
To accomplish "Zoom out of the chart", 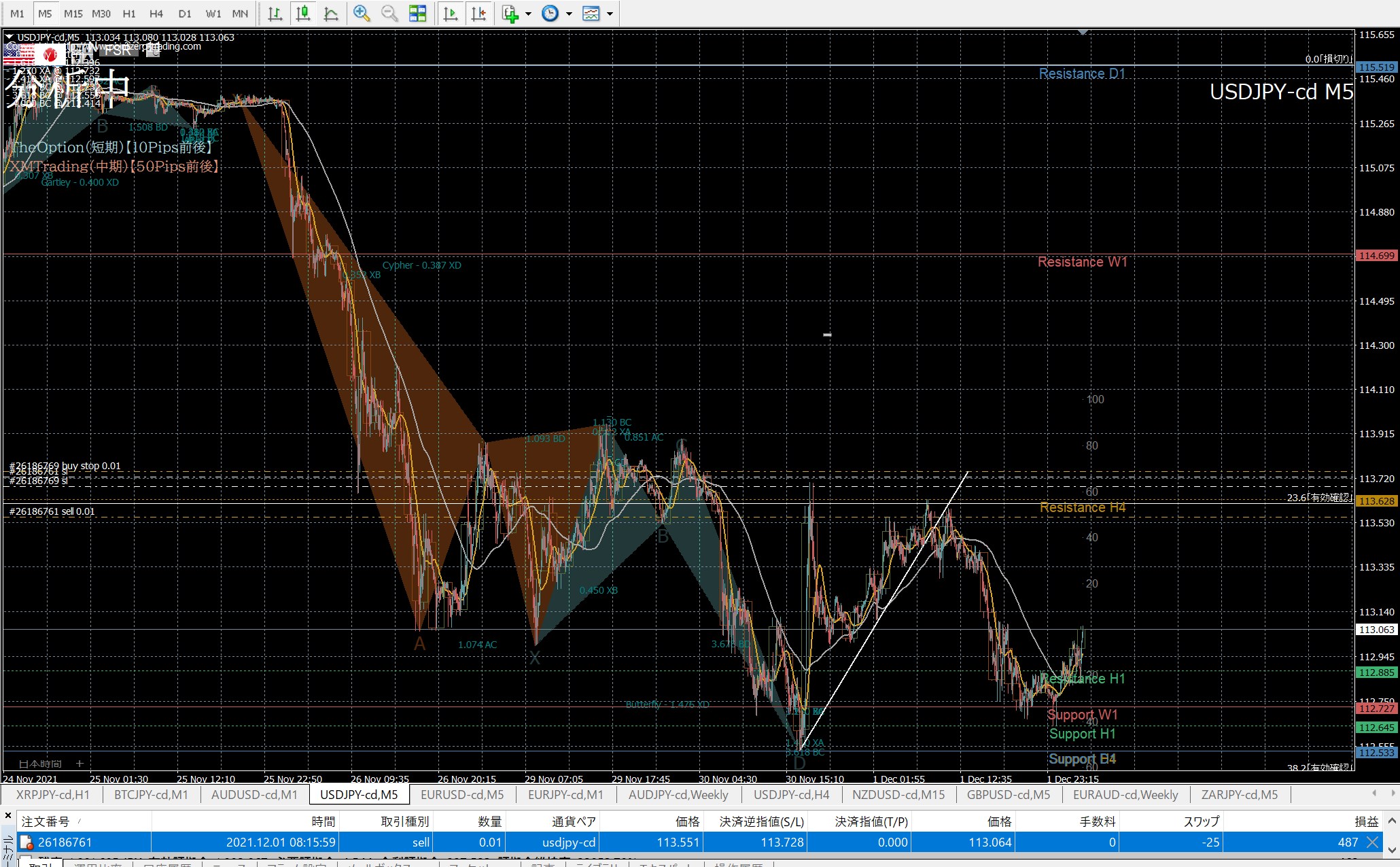I will click(389, 14).
